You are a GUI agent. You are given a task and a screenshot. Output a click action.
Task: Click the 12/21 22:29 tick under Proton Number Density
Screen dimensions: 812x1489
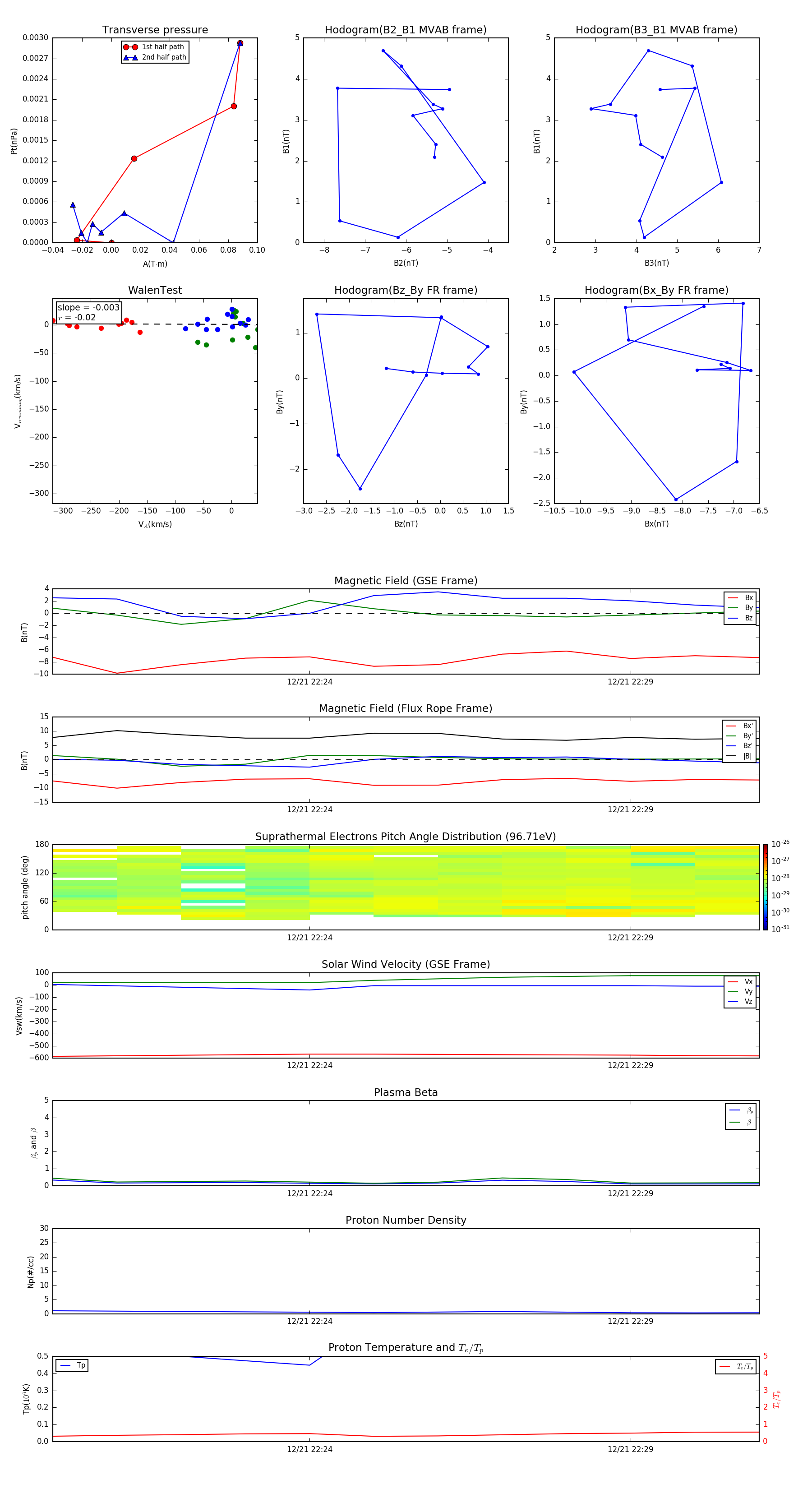630,1321
